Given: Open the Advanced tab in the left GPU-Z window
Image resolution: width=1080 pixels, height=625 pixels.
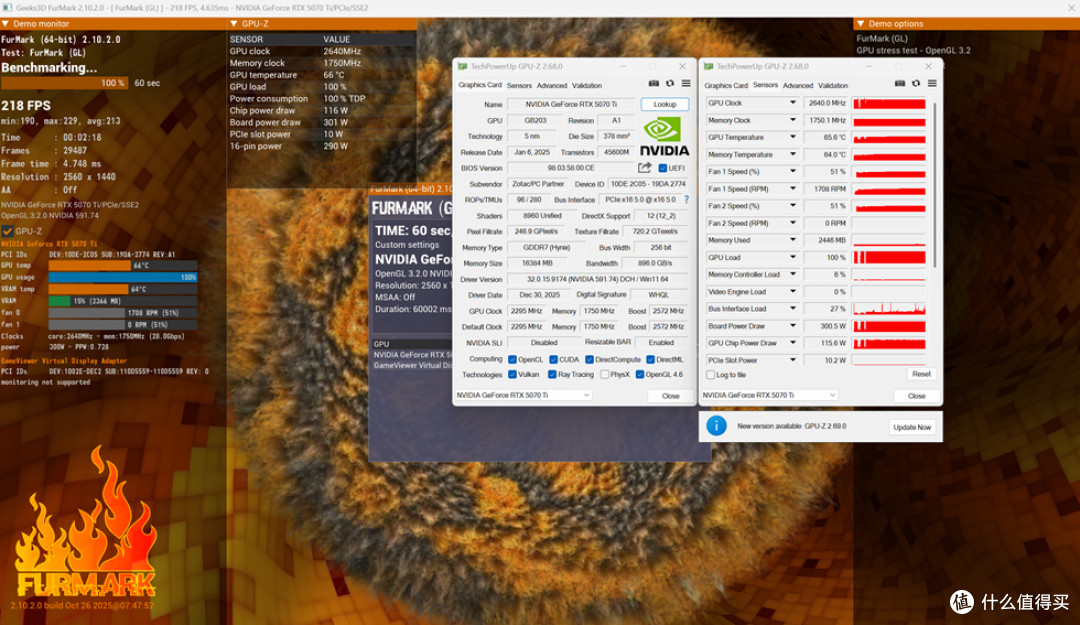Looking at the screenshot, I should point(552,85).
